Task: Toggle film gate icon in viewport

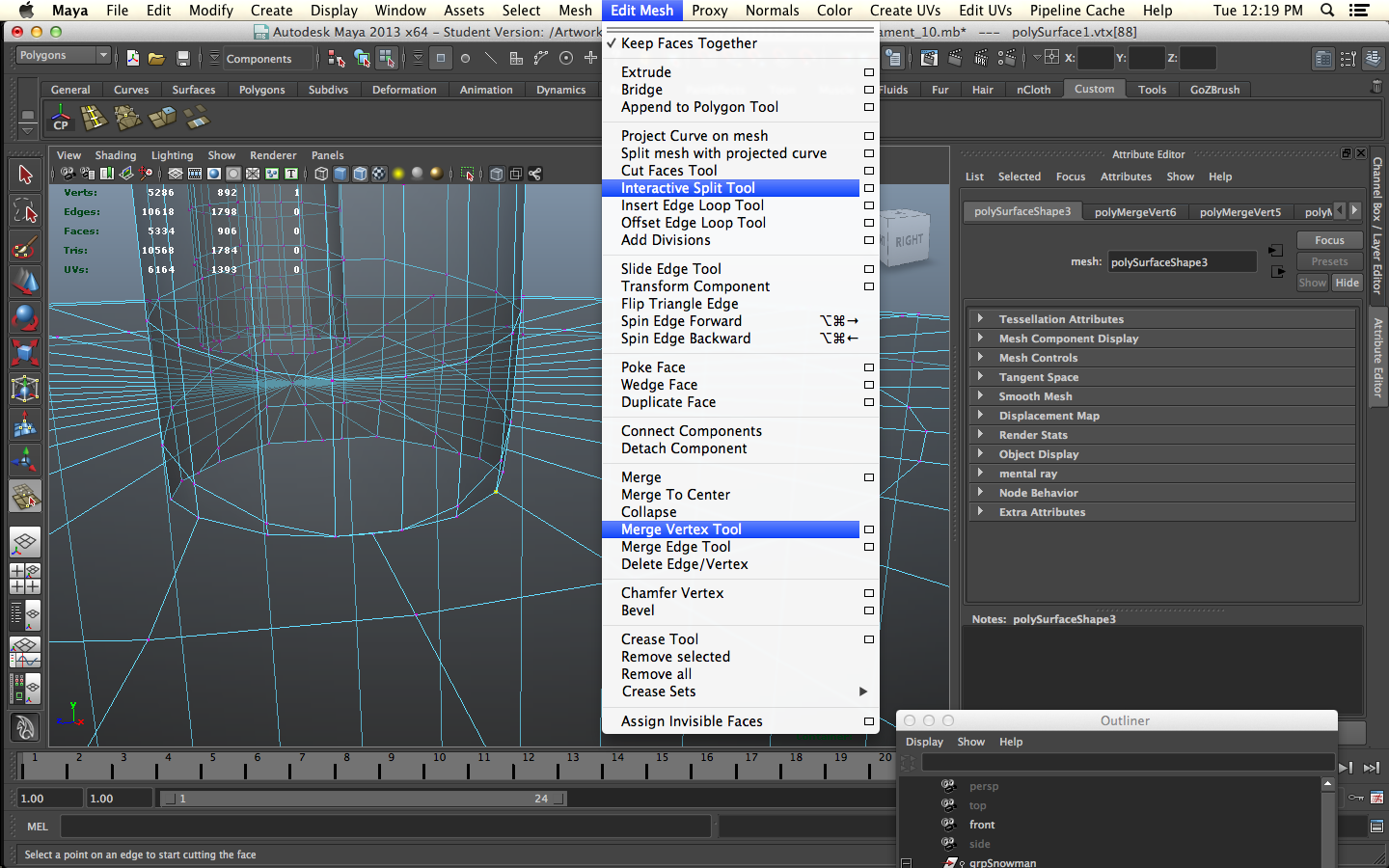Action: click(x=195, y=174)
